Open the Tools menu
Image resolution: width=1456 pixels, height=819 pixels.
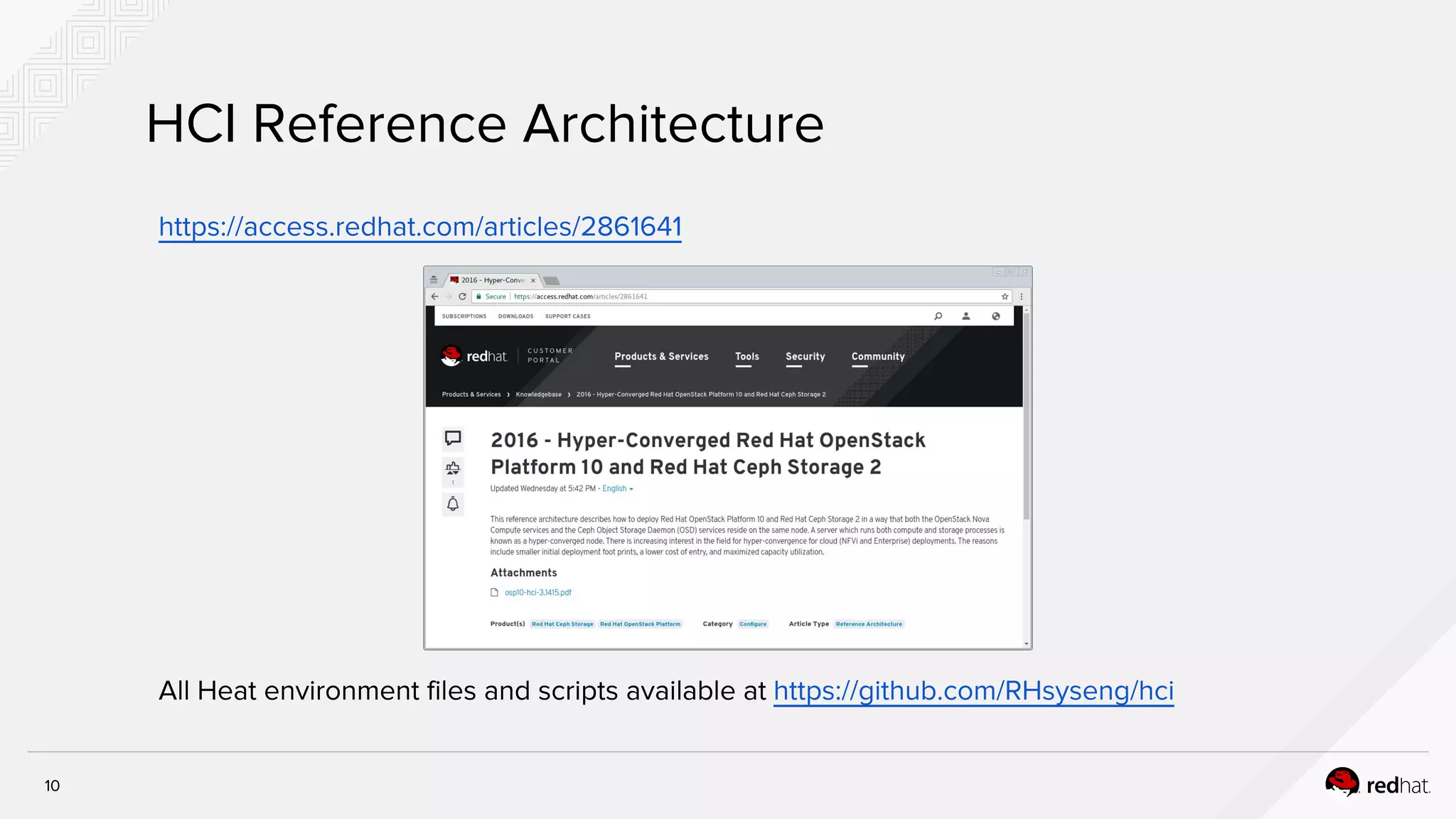pyautogui.click(x=746, y=357)
